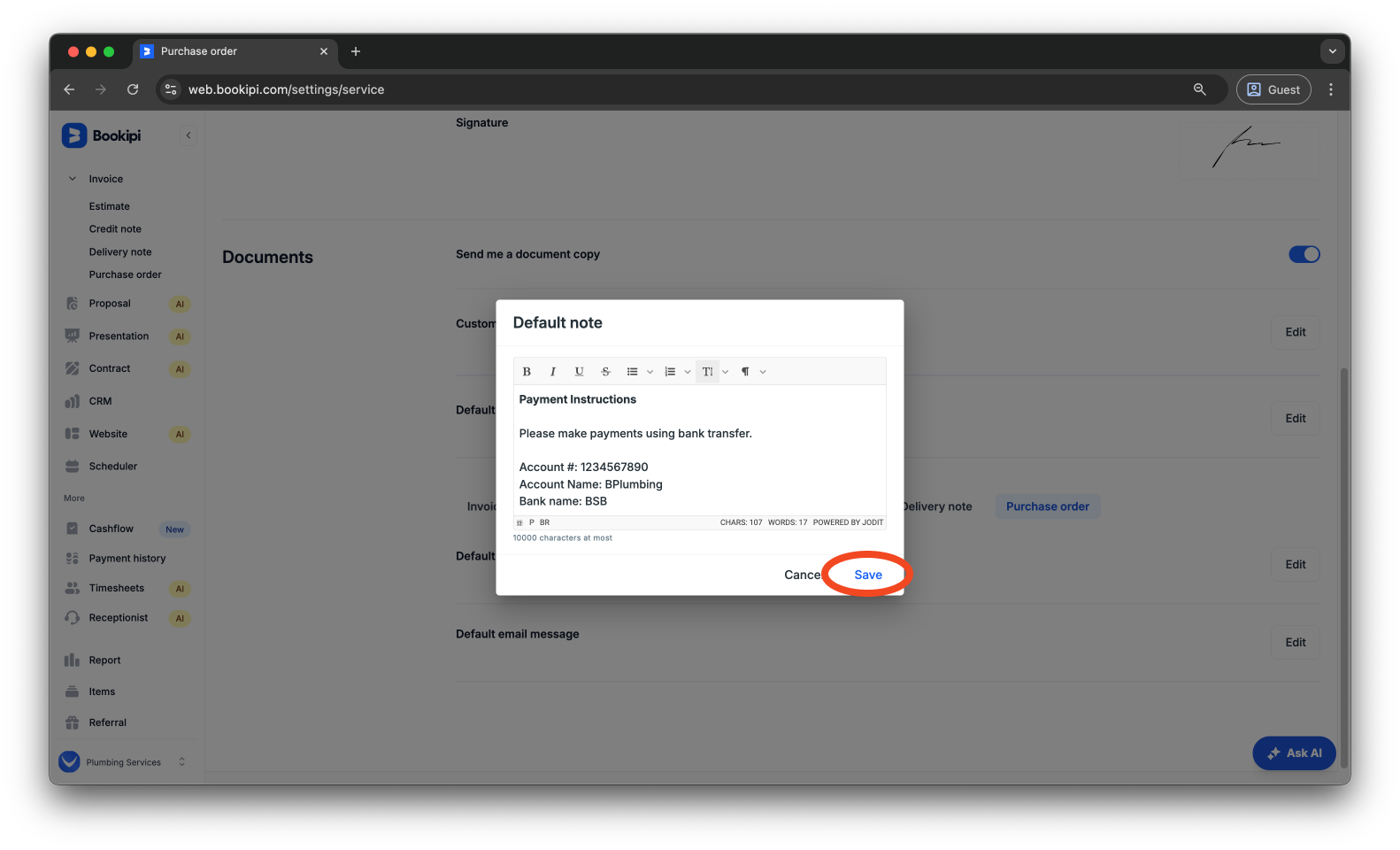Open the Scheduler section icon

coord(73,467)
